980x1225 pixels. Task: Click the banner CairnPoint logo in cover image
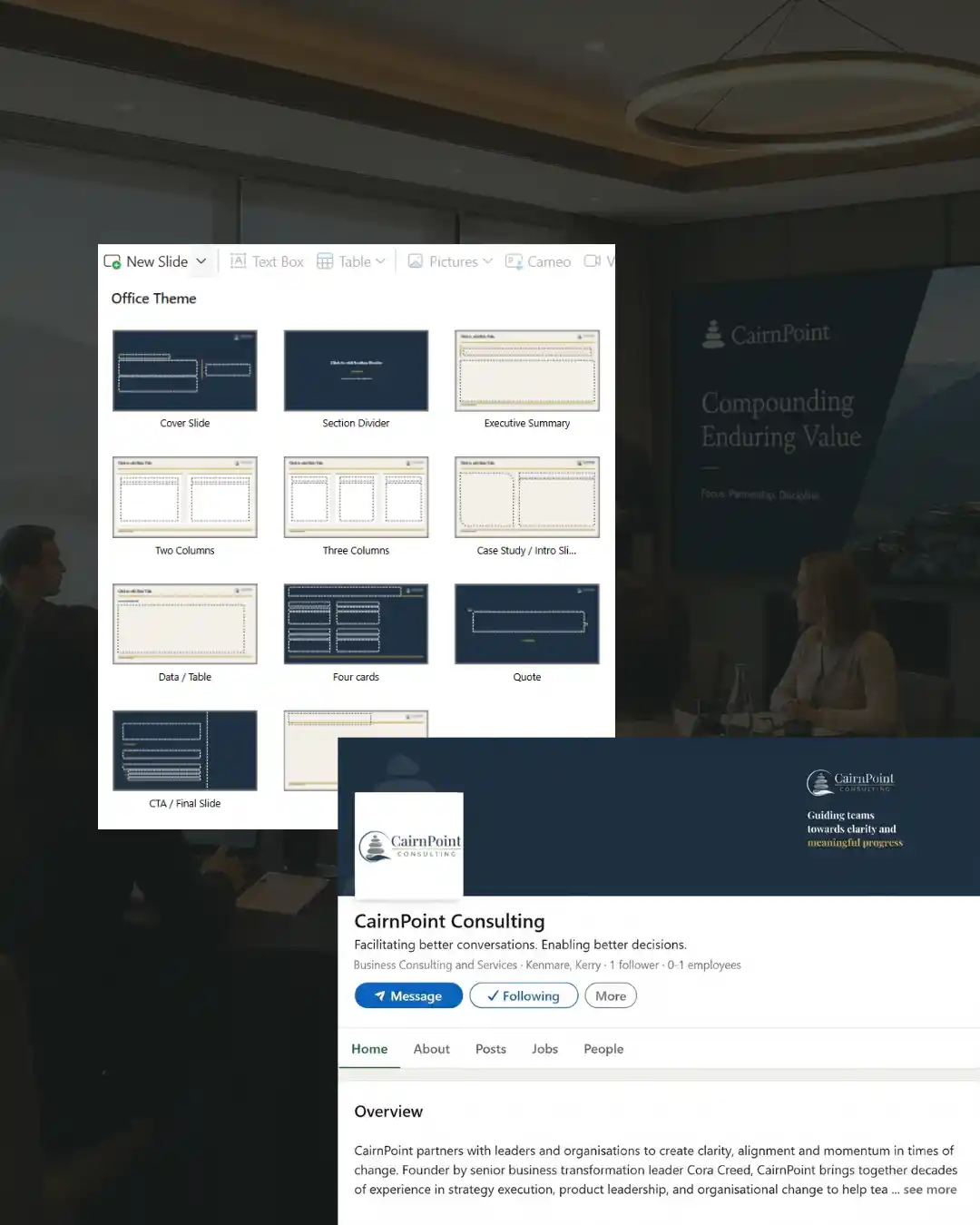850,781
